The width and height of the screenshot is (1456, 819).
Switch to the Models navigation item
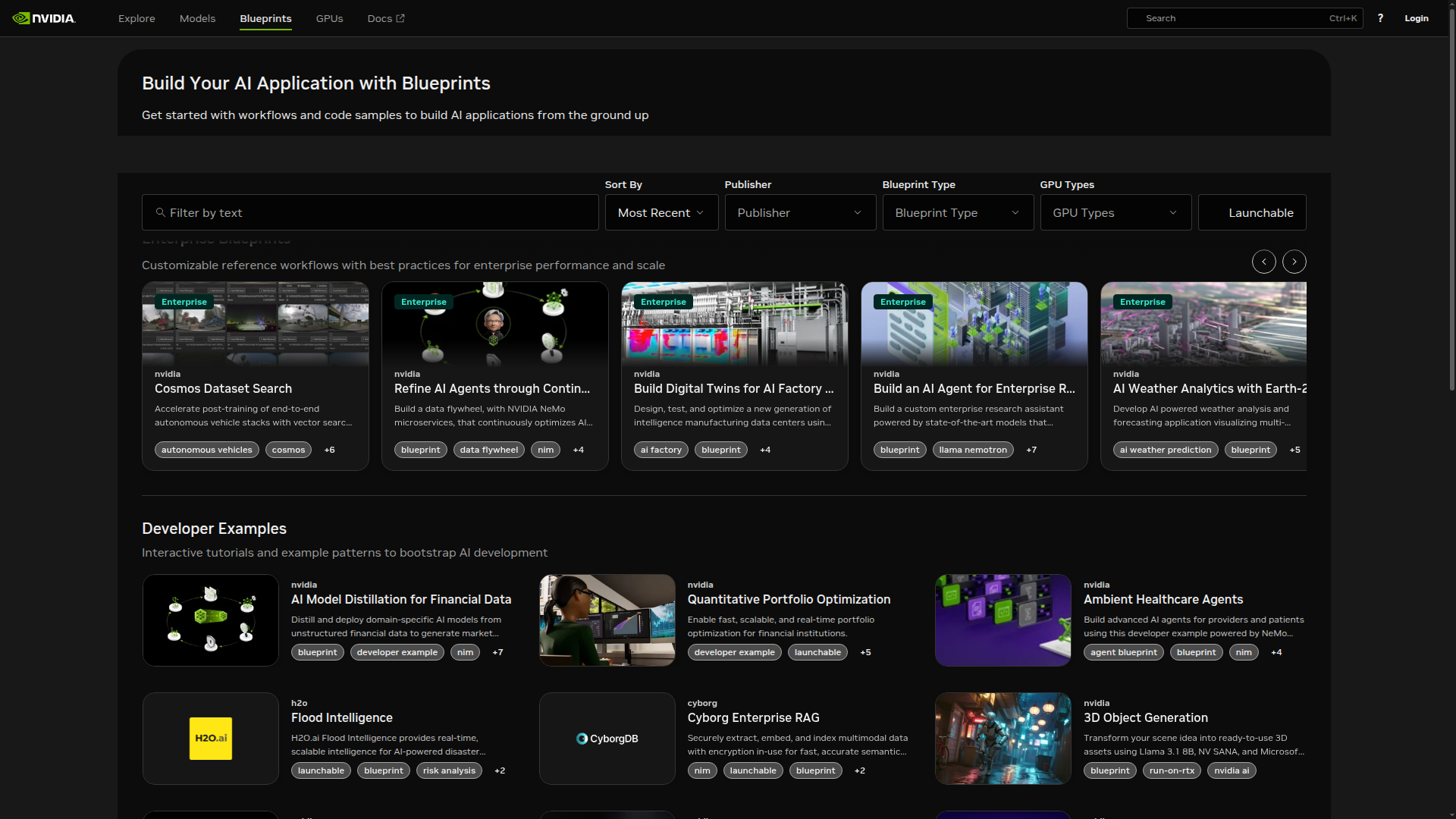[x=197, y=18]
